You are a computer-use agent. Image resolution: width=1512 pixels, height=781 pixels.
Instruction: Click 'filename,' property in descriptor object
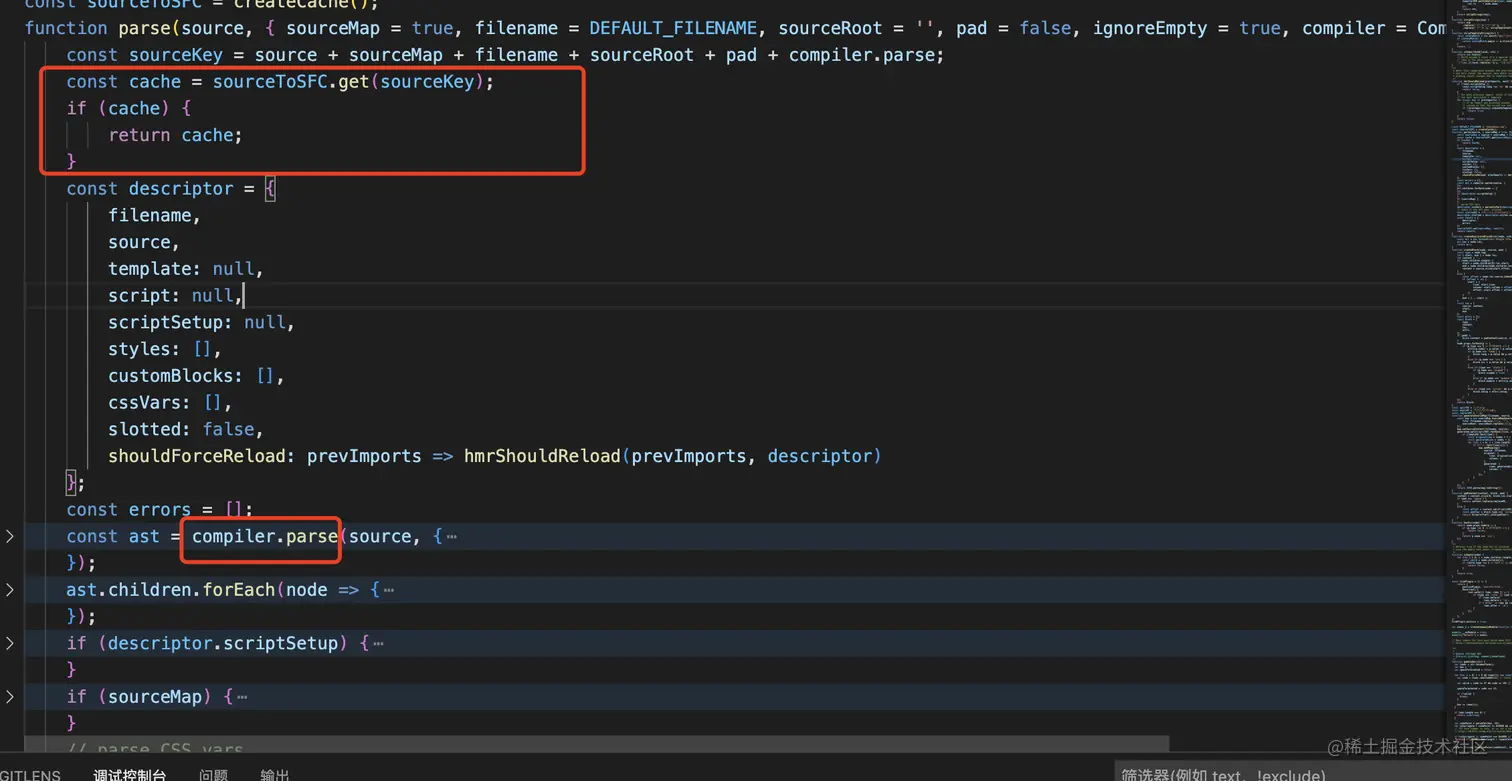pos(155,215)
